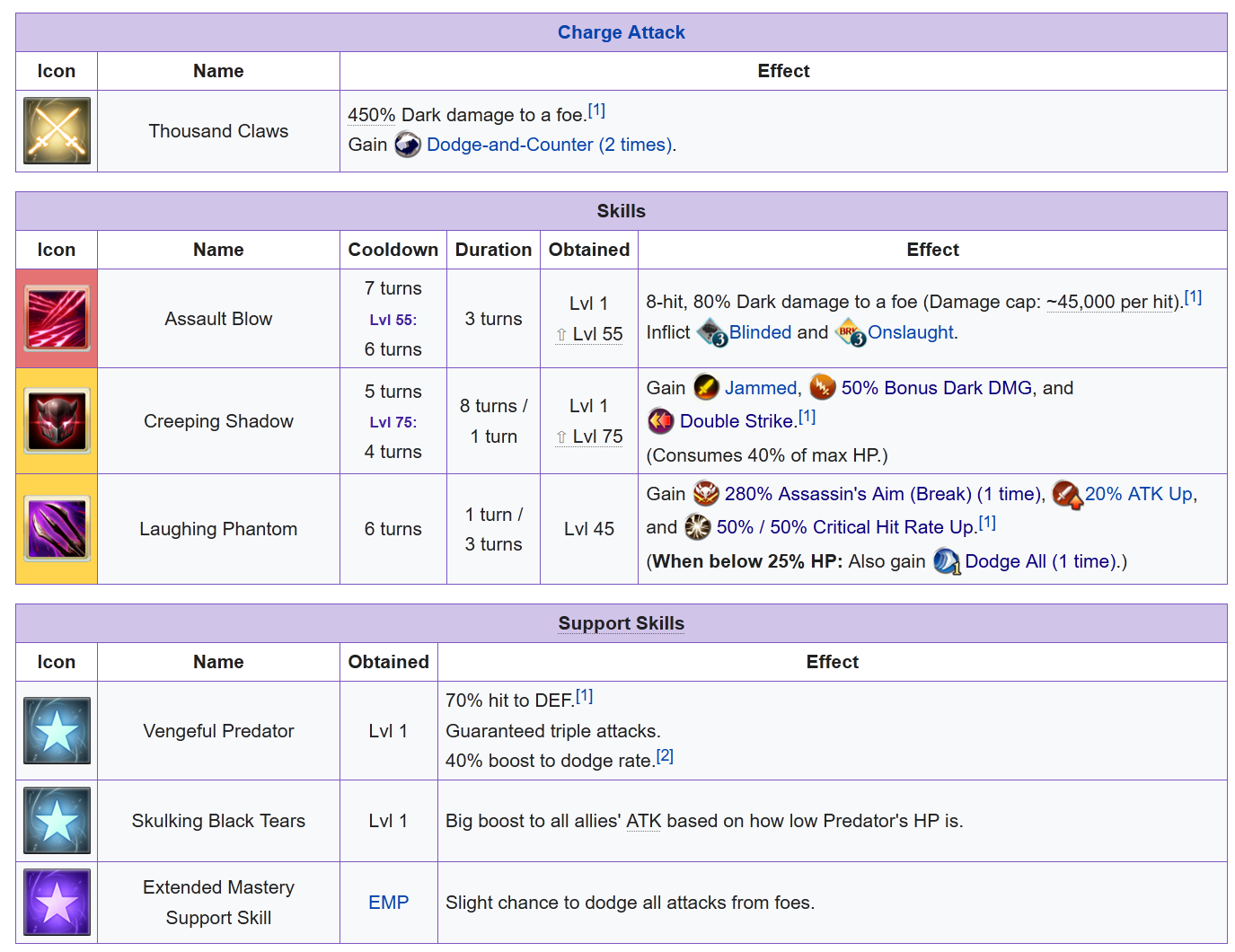Click the Dodge-and-Counter status icon
The height and width of the screenshot is (952, 1235).
tap(407, 145)
